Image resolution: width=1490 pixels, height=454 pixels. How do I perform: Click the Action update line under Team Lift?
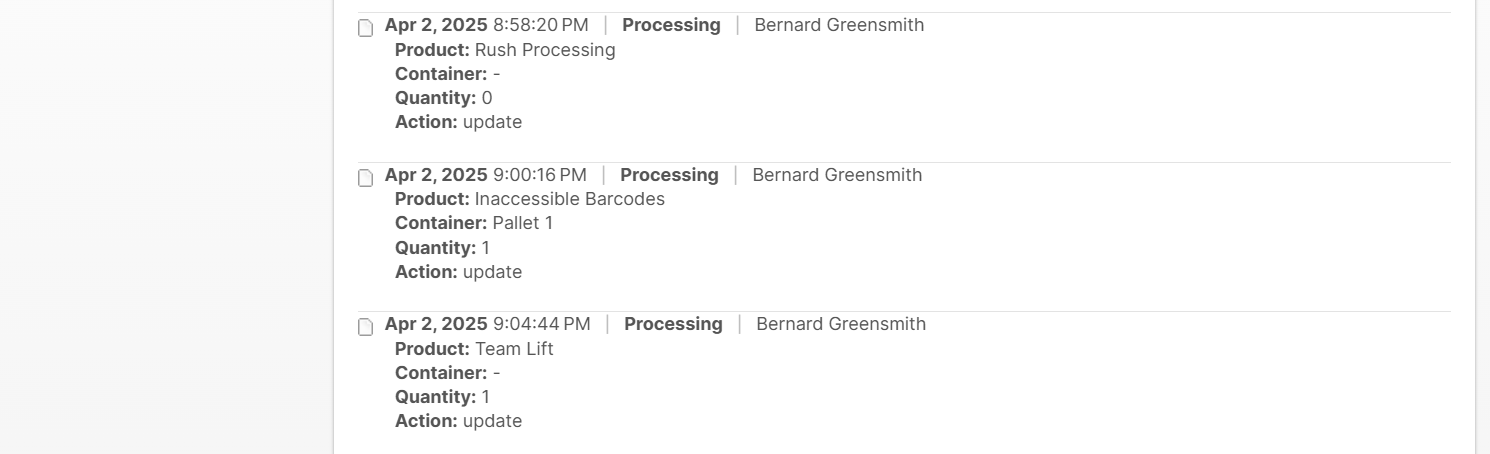click(458, 421)
